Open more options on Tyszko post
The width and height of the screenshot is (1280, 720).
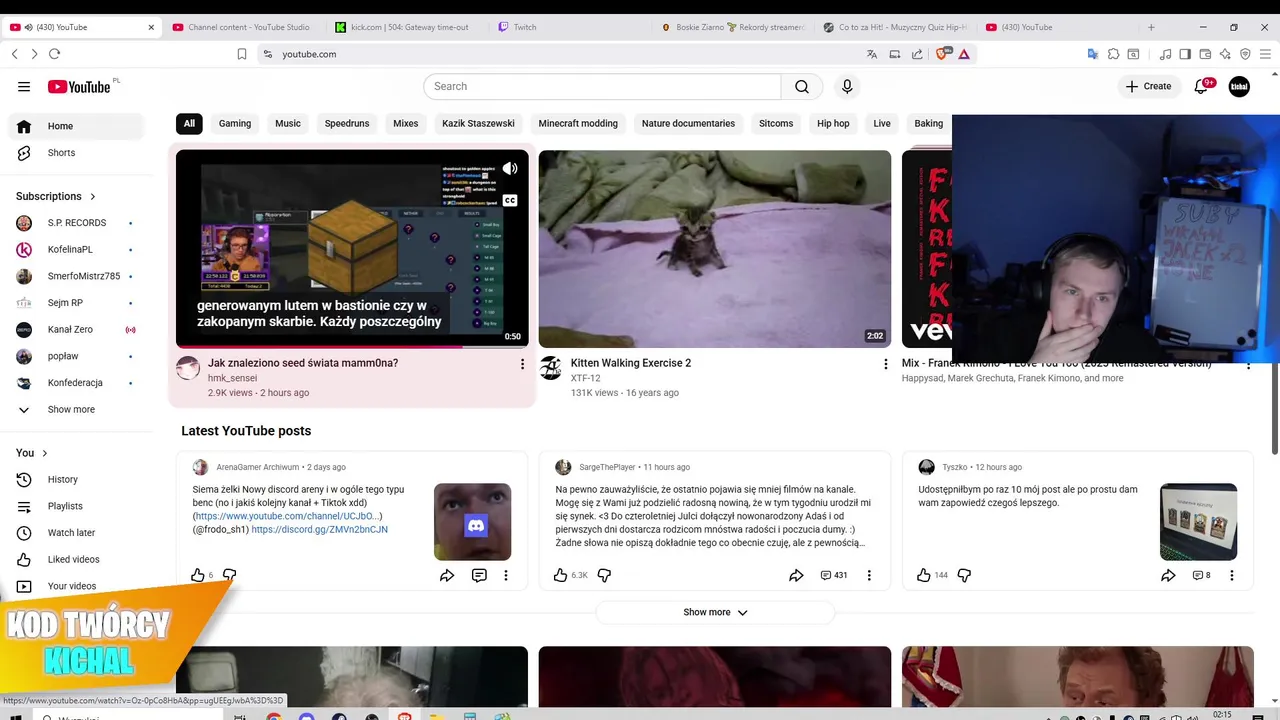(1232, 575)
